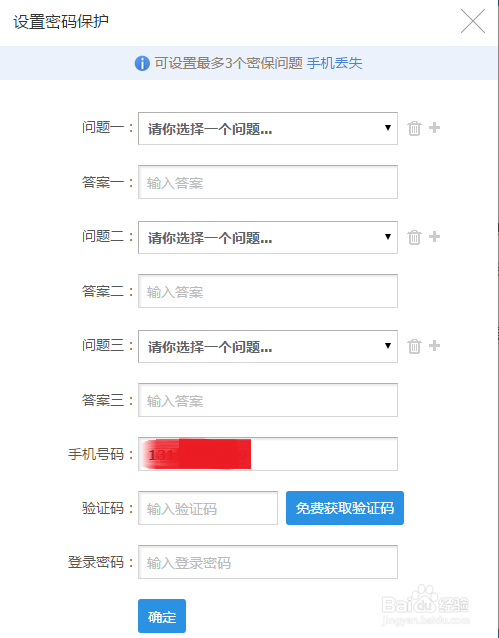Focus the 登录密码 password field

(x=268, y=562)
